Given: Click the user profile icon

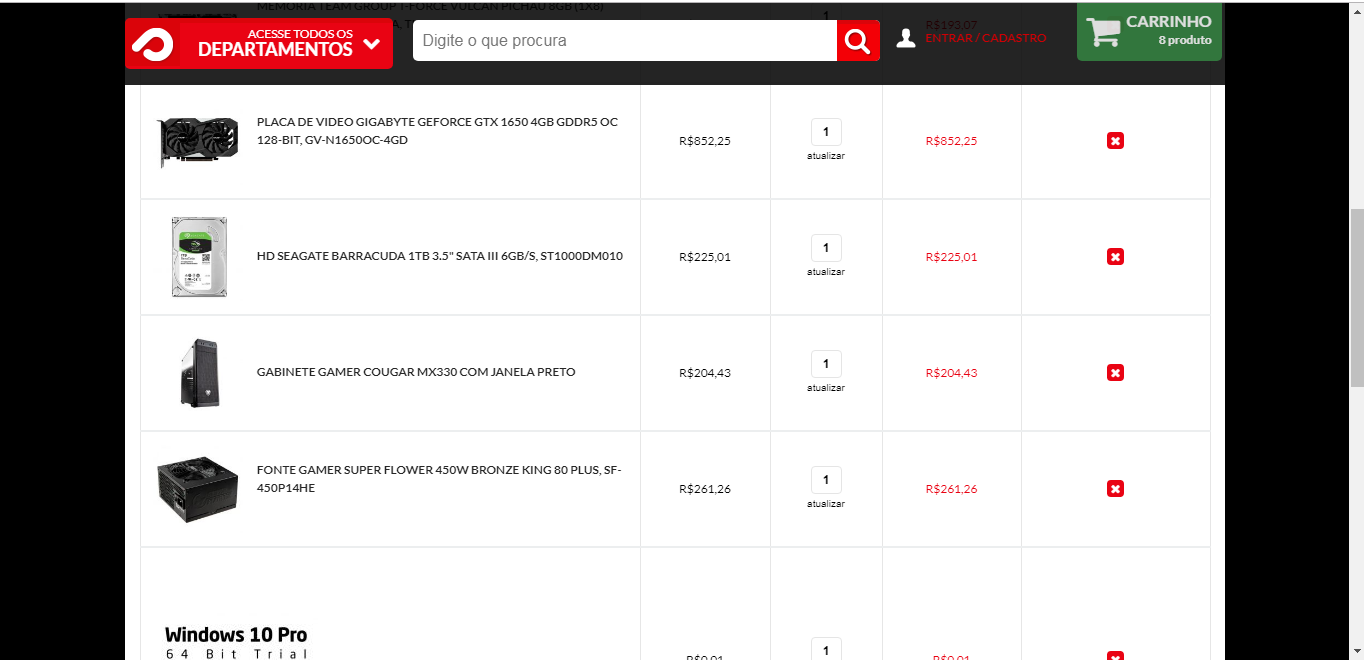Looking at the screenshot, I should tap(906, 38).
